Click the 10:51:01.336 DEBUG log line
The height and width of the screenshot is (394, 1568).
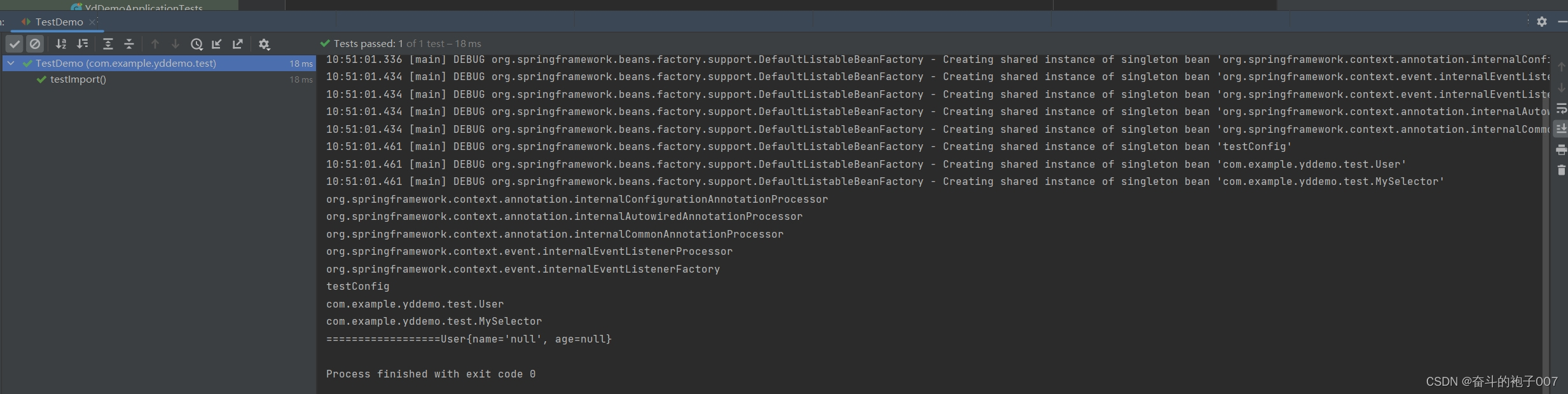(x=938, y=60)
